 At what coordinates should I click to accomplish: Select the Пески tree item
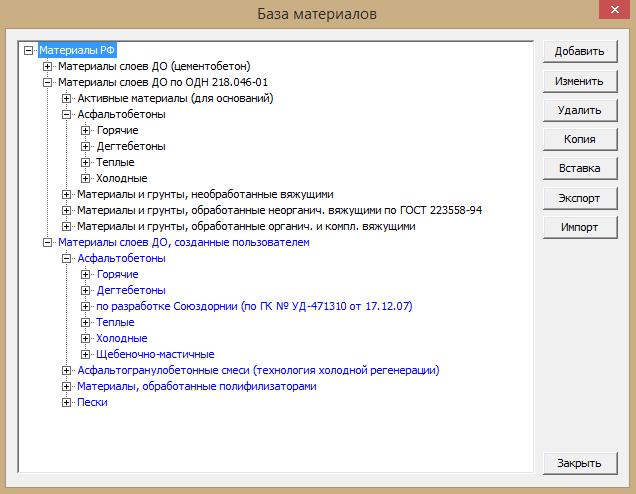pyautogui.click(x=92, y=402)
